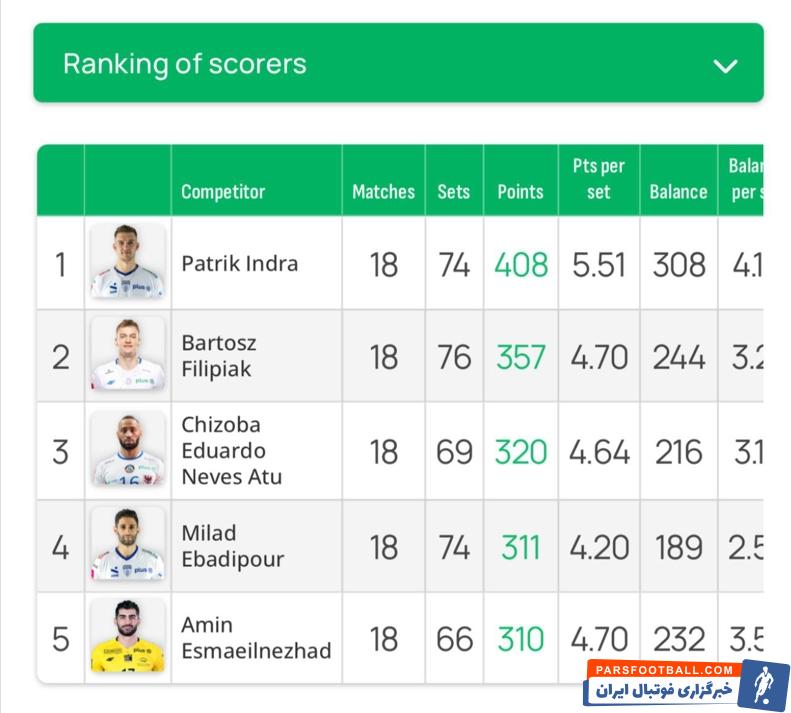Image resolution: width=791 pixels, height=713 pixels.
Task: Open Patrik Indra's name link
Action: coord(240,264)
